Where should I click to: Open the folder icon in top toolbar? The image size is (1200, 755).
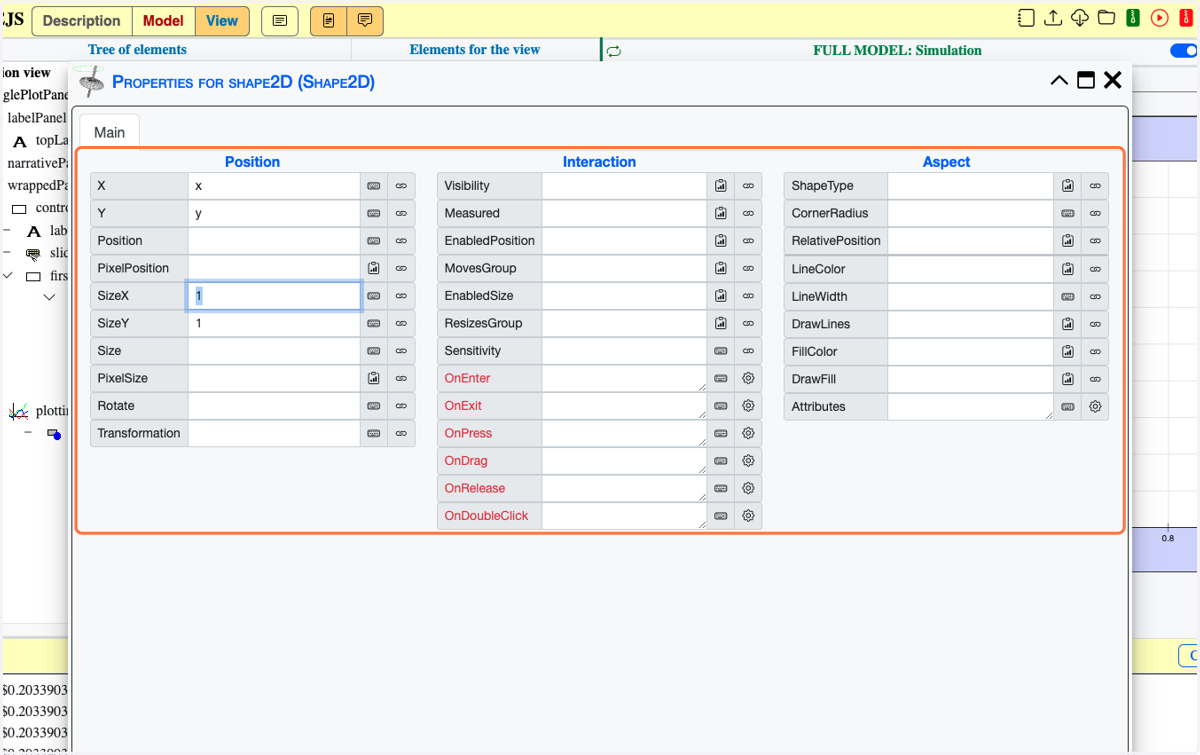click(1106, 18)
